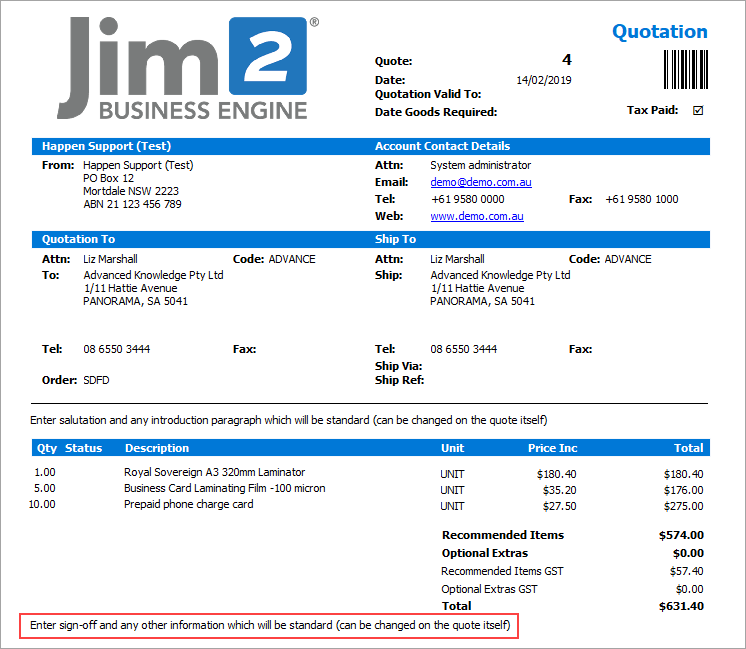Select Liz Marshall under Quotation To

[110, 259]
